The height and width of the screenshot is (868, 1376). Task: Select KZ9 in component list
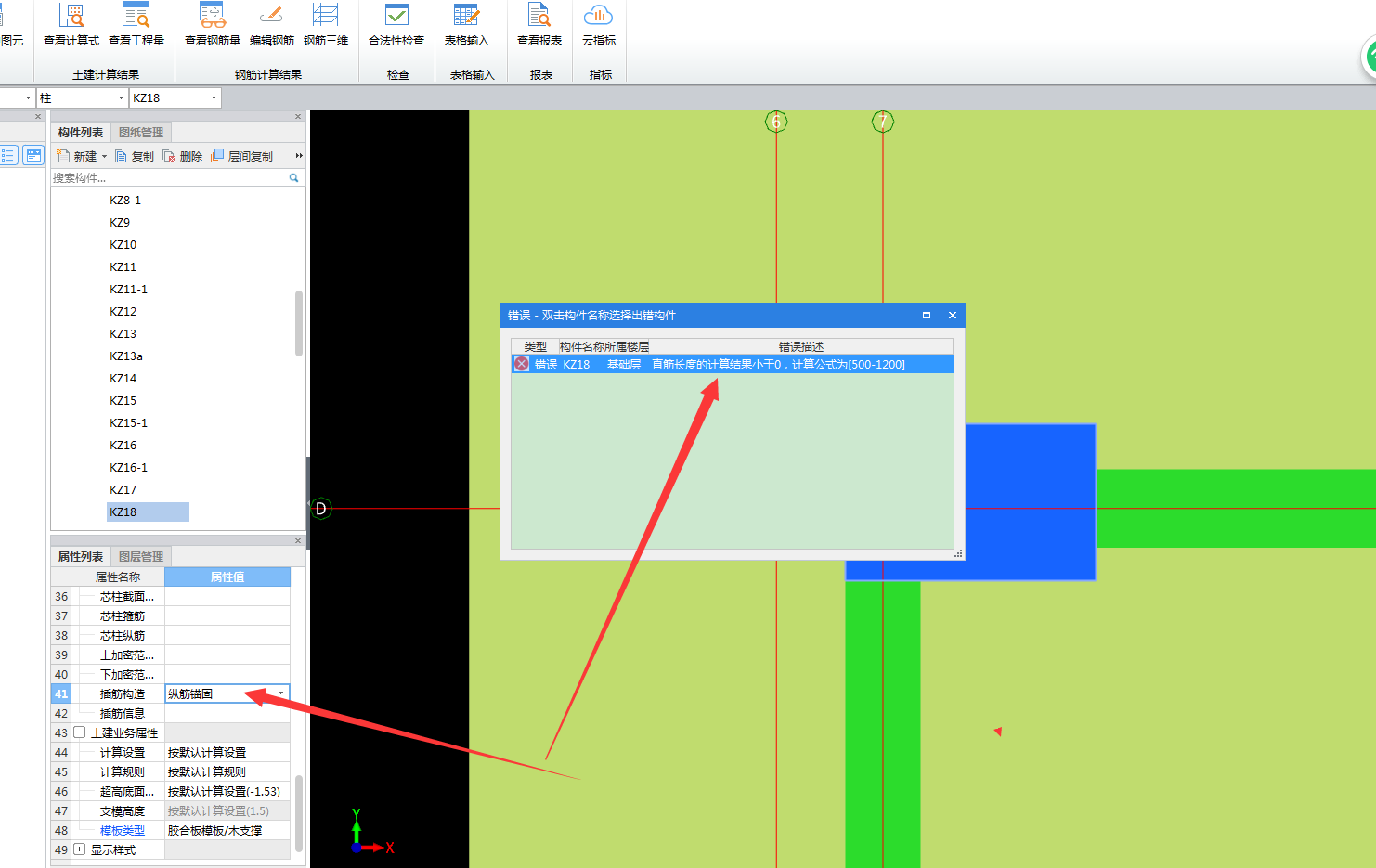pos(120,223)
